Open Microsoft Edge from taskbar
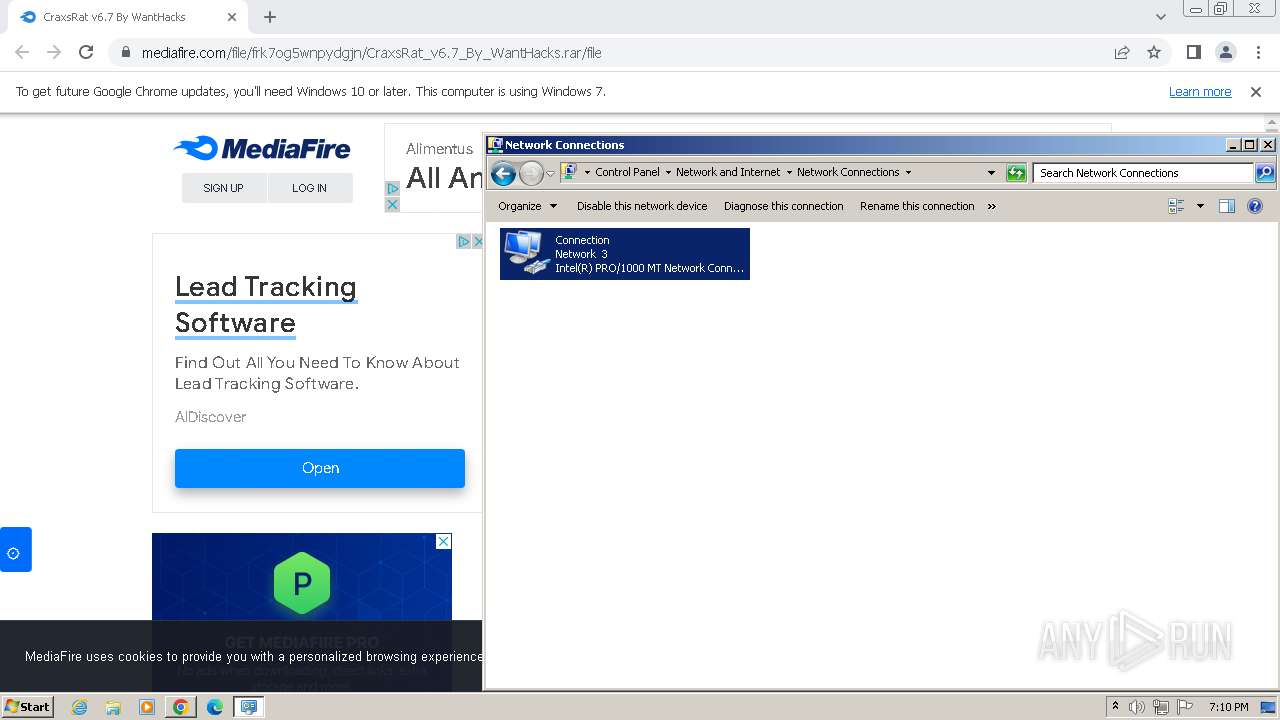Screen dimensions: 1280x720 tap(215, 707)
